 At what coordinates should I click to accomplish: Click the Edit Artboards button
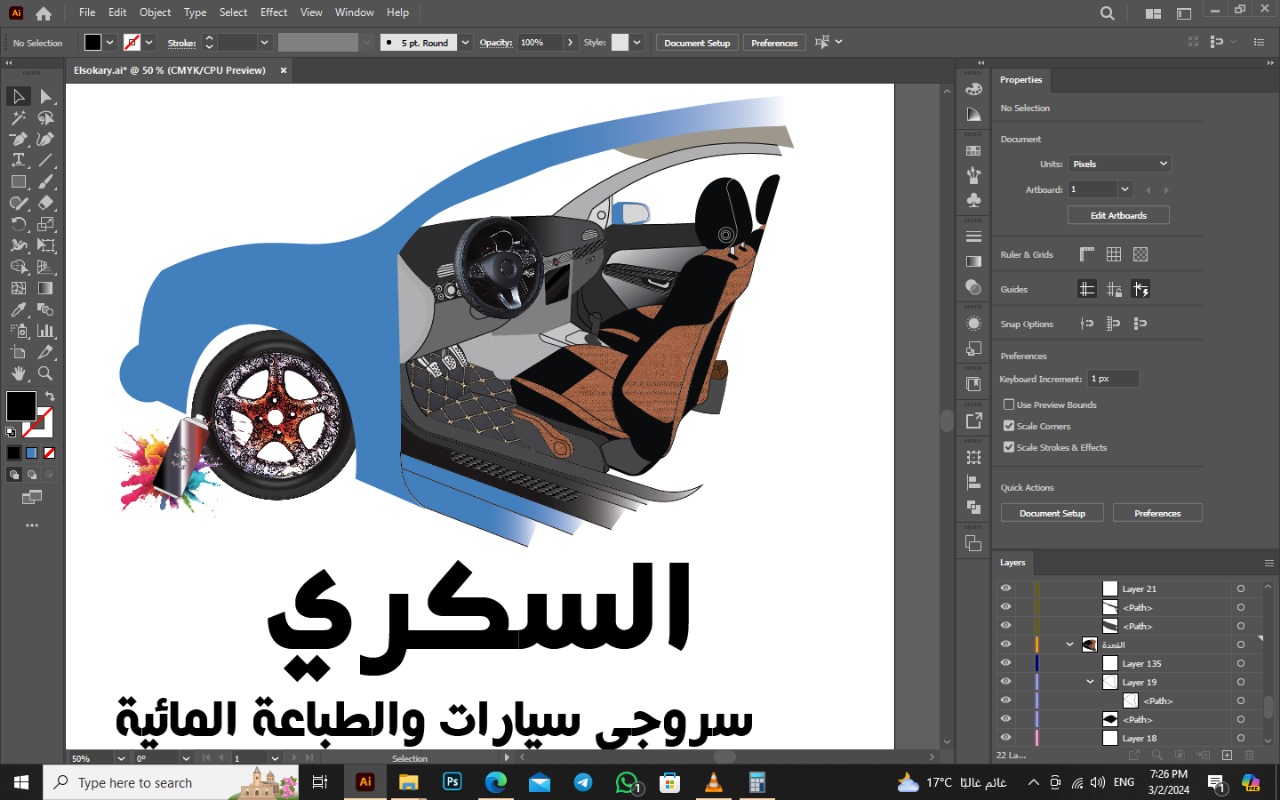tap(1117, 216)
